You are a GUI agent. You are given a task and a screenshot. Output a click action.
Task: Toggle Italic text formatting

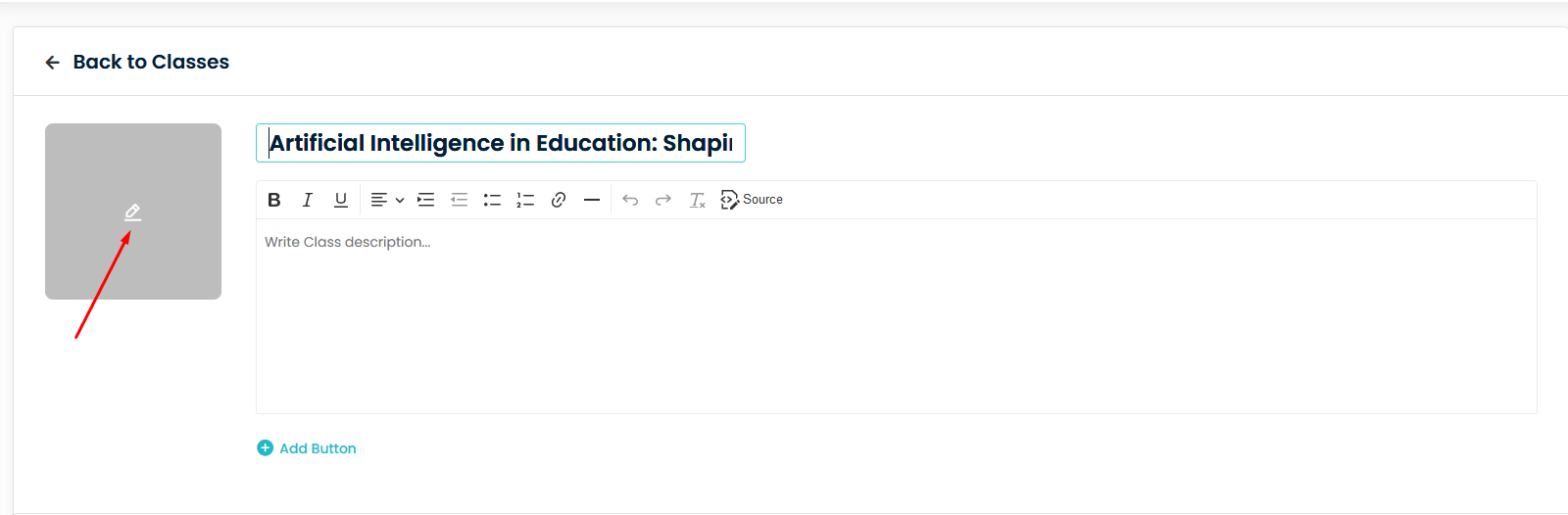[x=308, y=200]
